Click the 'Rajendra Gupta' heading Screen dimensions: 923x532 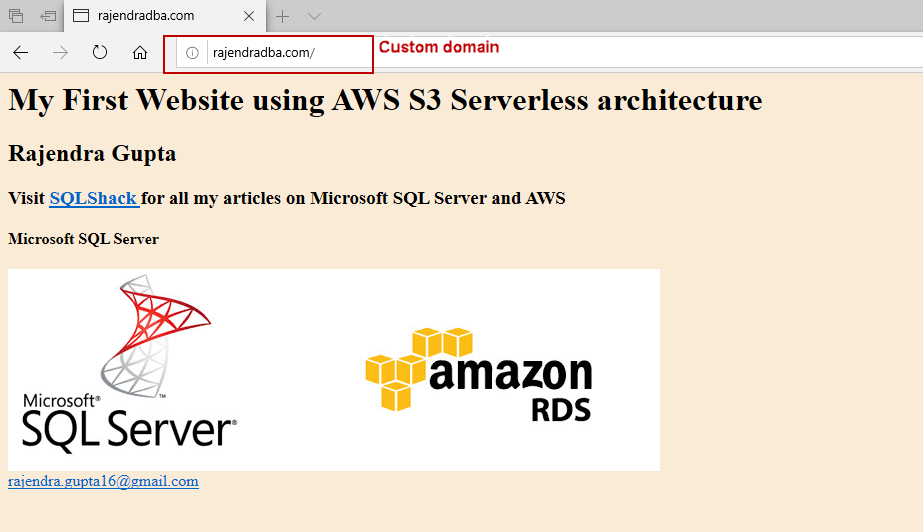[x=92, y=154]
